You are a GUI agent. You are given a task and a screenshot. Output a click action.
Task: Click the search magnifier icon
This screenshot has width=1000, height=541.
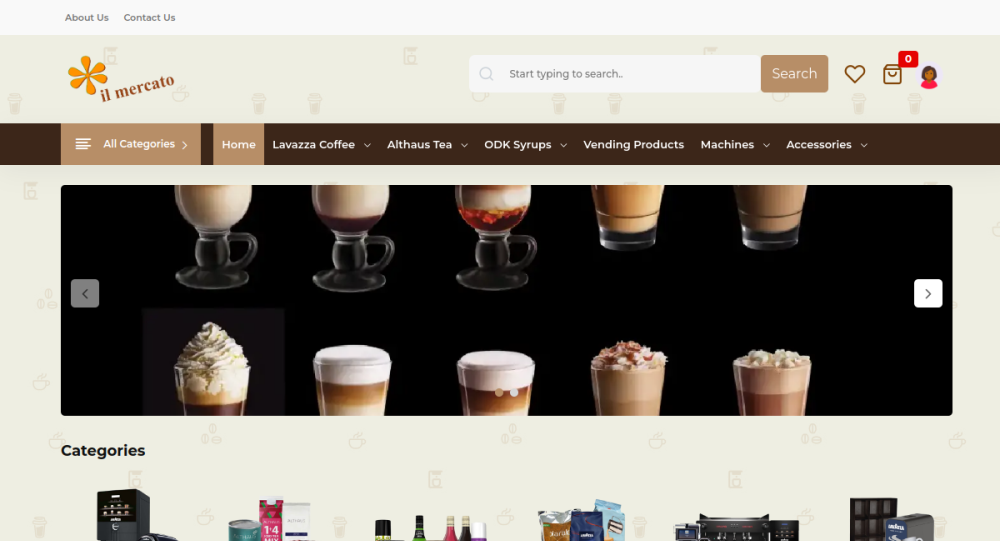(x=486, y=74)
